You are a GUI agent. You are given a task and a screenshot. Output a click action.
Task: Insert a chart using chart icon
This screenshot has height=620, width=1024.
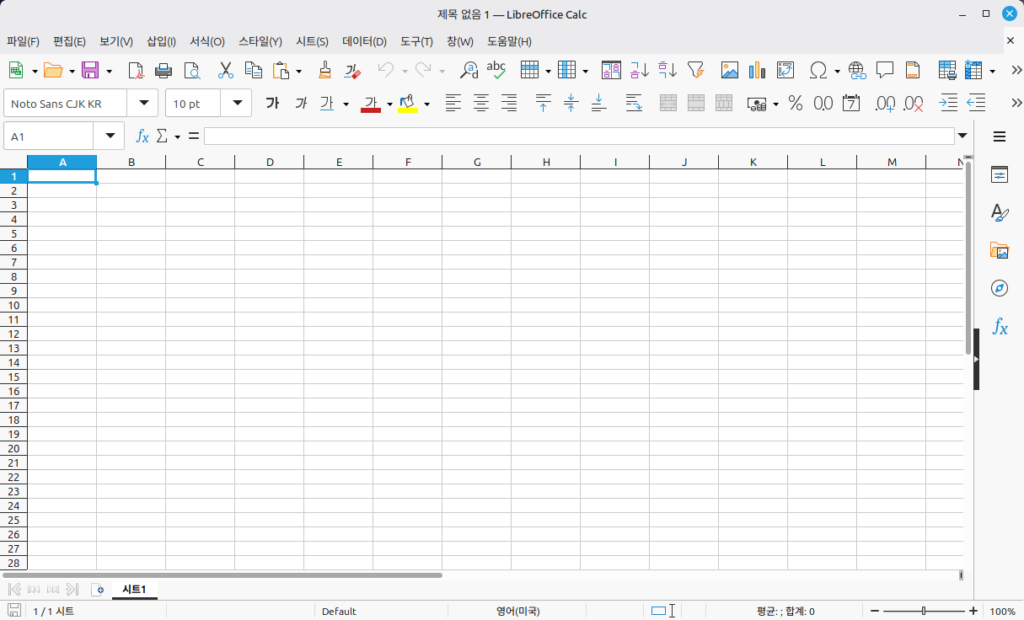click(757, 71)
